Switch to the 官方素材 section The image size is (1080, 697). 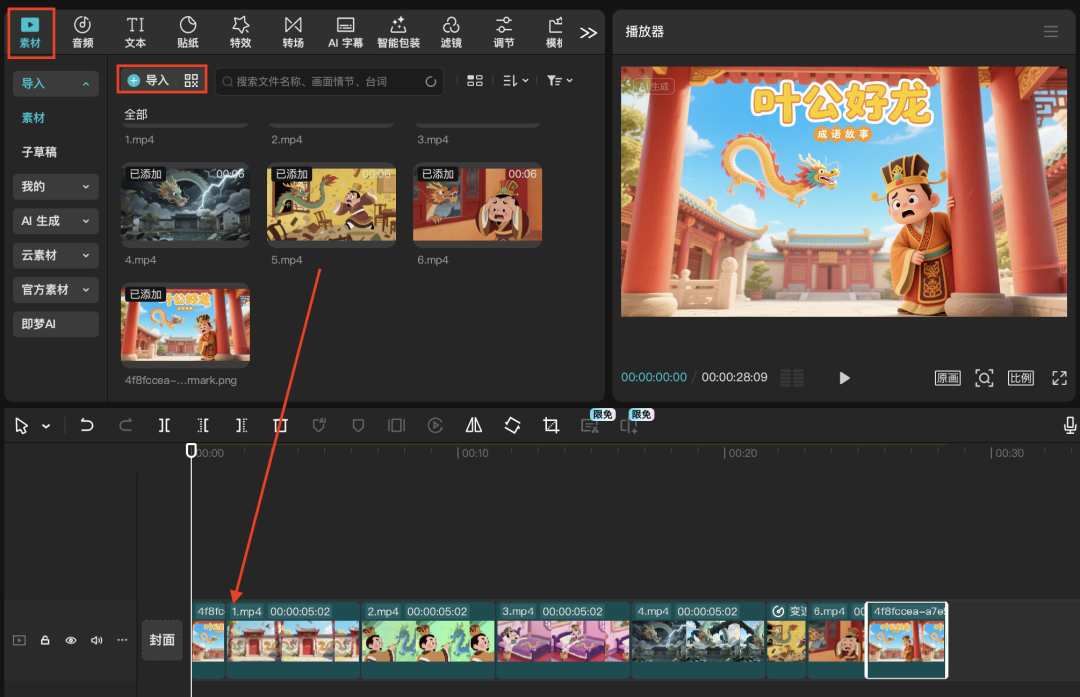(55, 289)
